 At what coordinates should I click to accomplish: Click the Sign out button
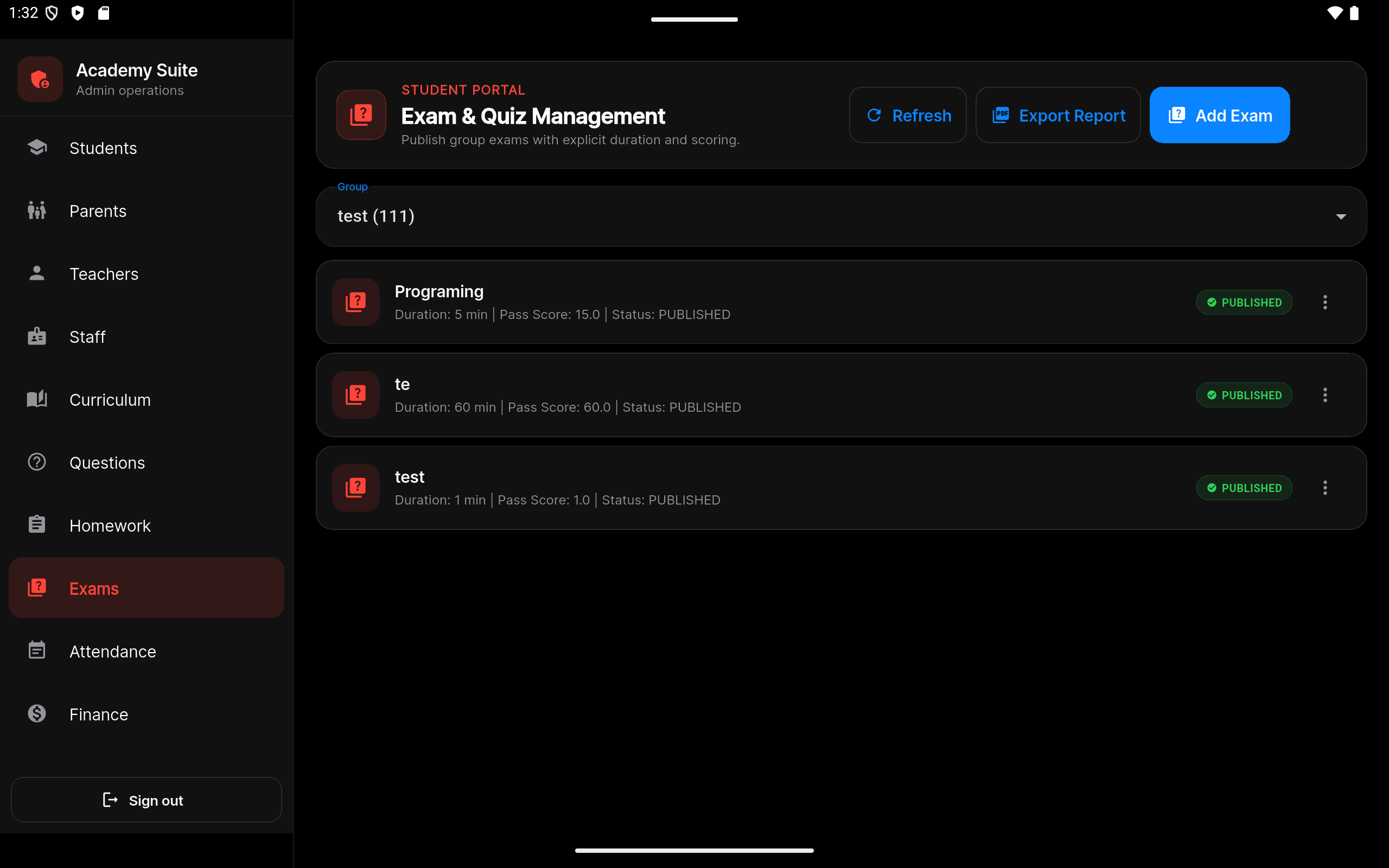click(146, 800)
